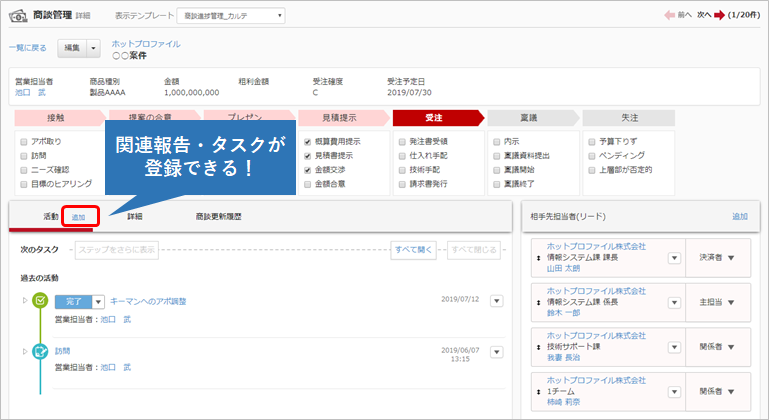Click the すべて閉じる button

click(474, 250)
